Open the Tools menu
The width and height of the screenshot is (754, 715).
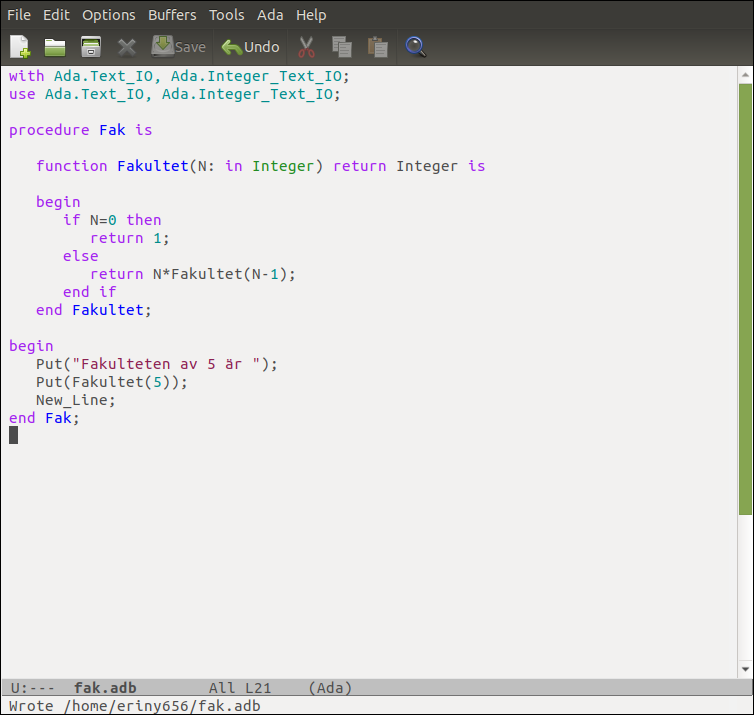pos(226,15)
